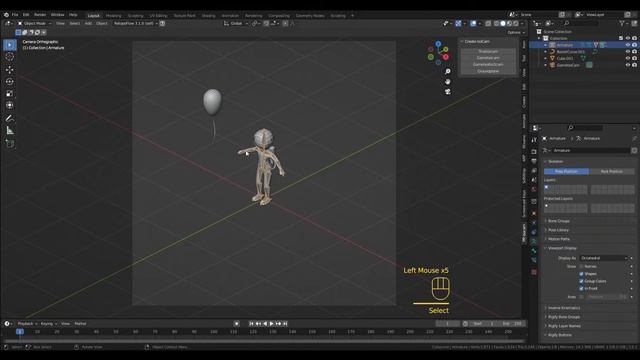640x360 pixels.
Task: Disable Collection render via camera icon
Action: tap(634, 38)
